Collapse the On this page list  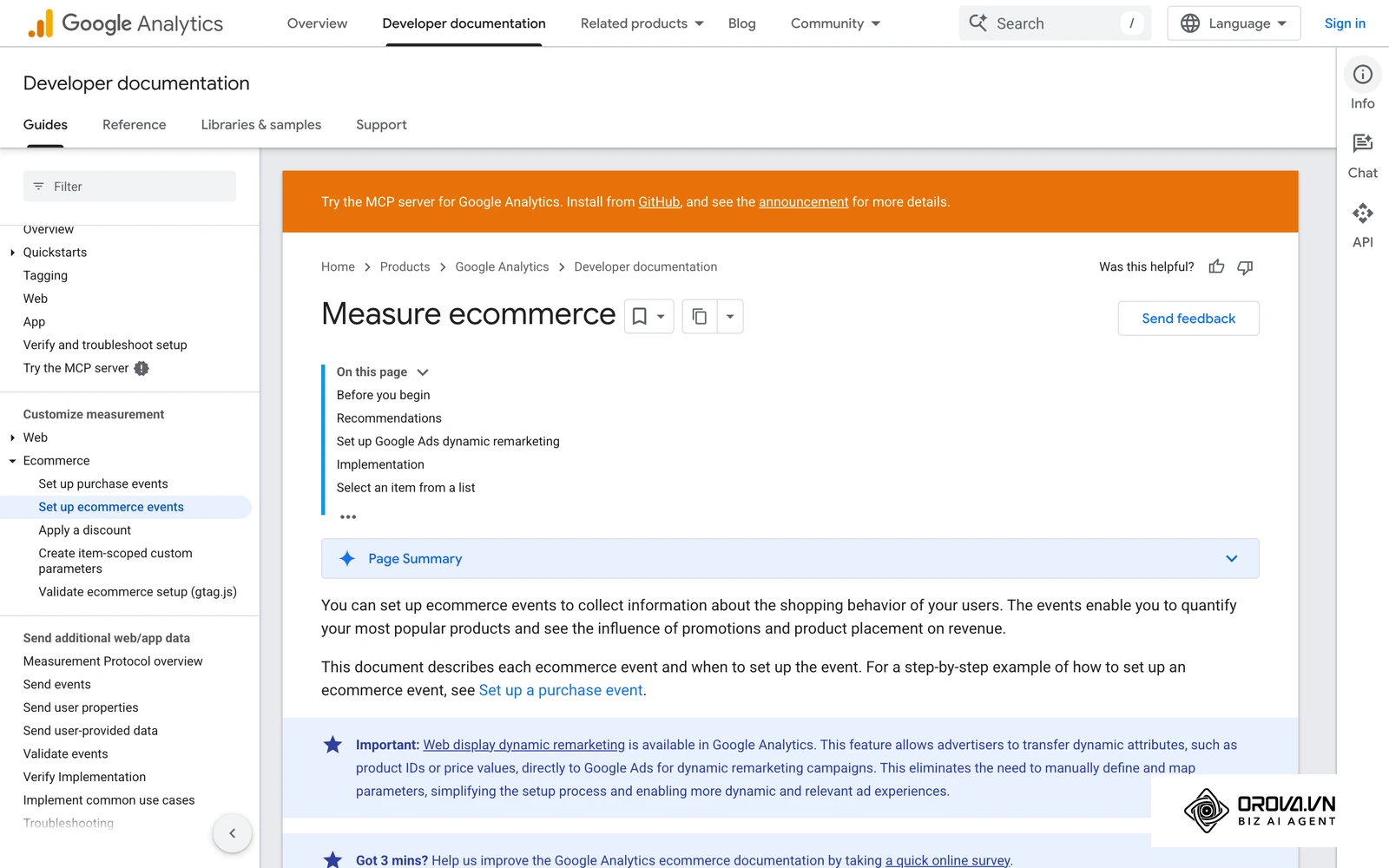(423, 372)
